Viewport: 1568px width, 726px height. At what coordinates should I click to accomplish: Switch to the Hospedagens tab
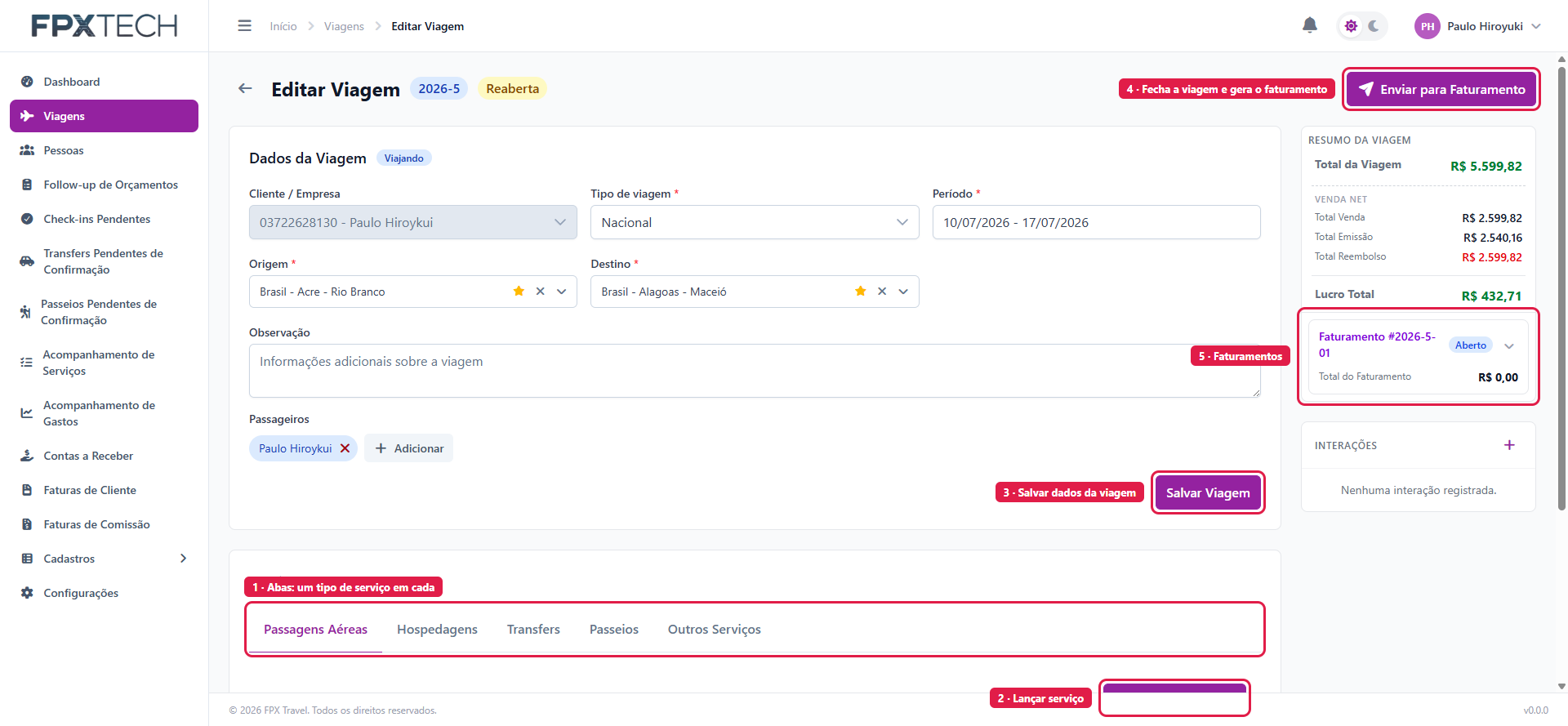437,630
